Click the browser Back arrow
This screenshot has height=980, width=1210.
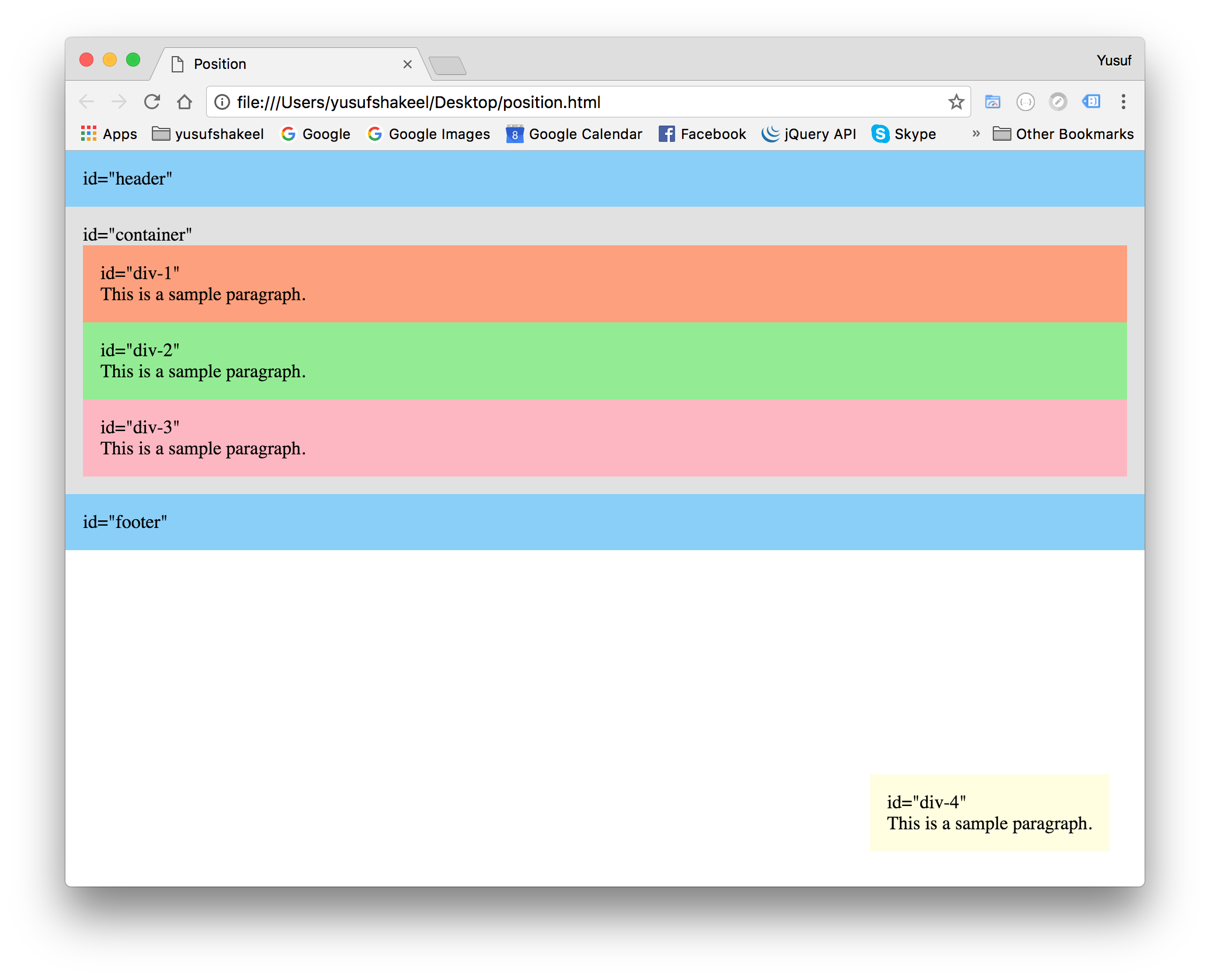point(86,102)
